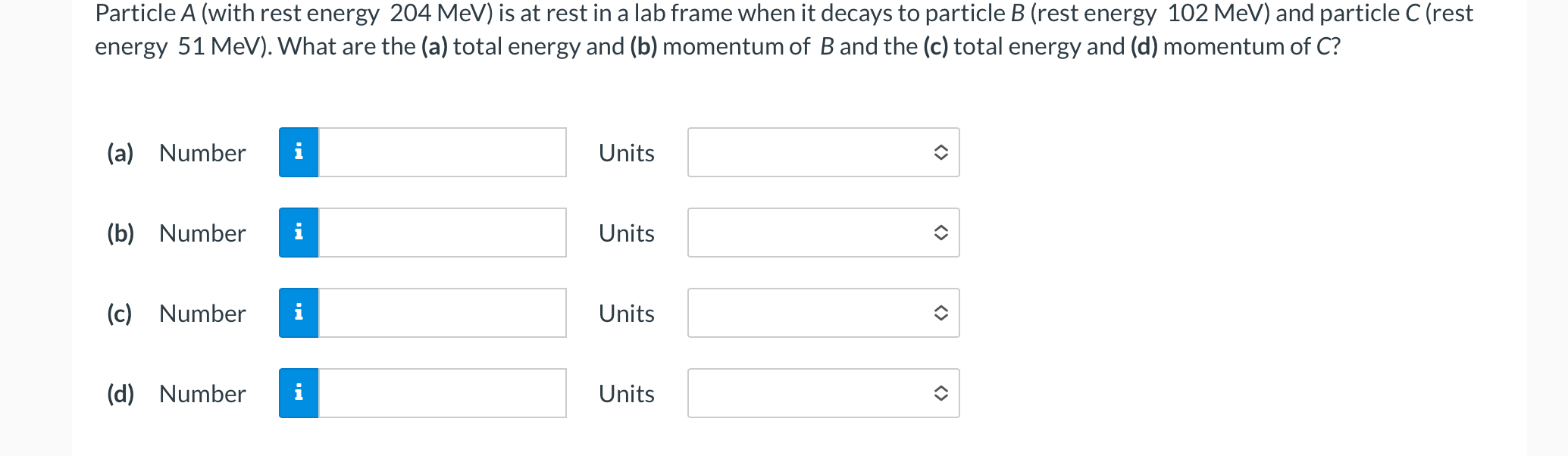Click the chevron arrows on part (b) units

[x=940, y=233]
